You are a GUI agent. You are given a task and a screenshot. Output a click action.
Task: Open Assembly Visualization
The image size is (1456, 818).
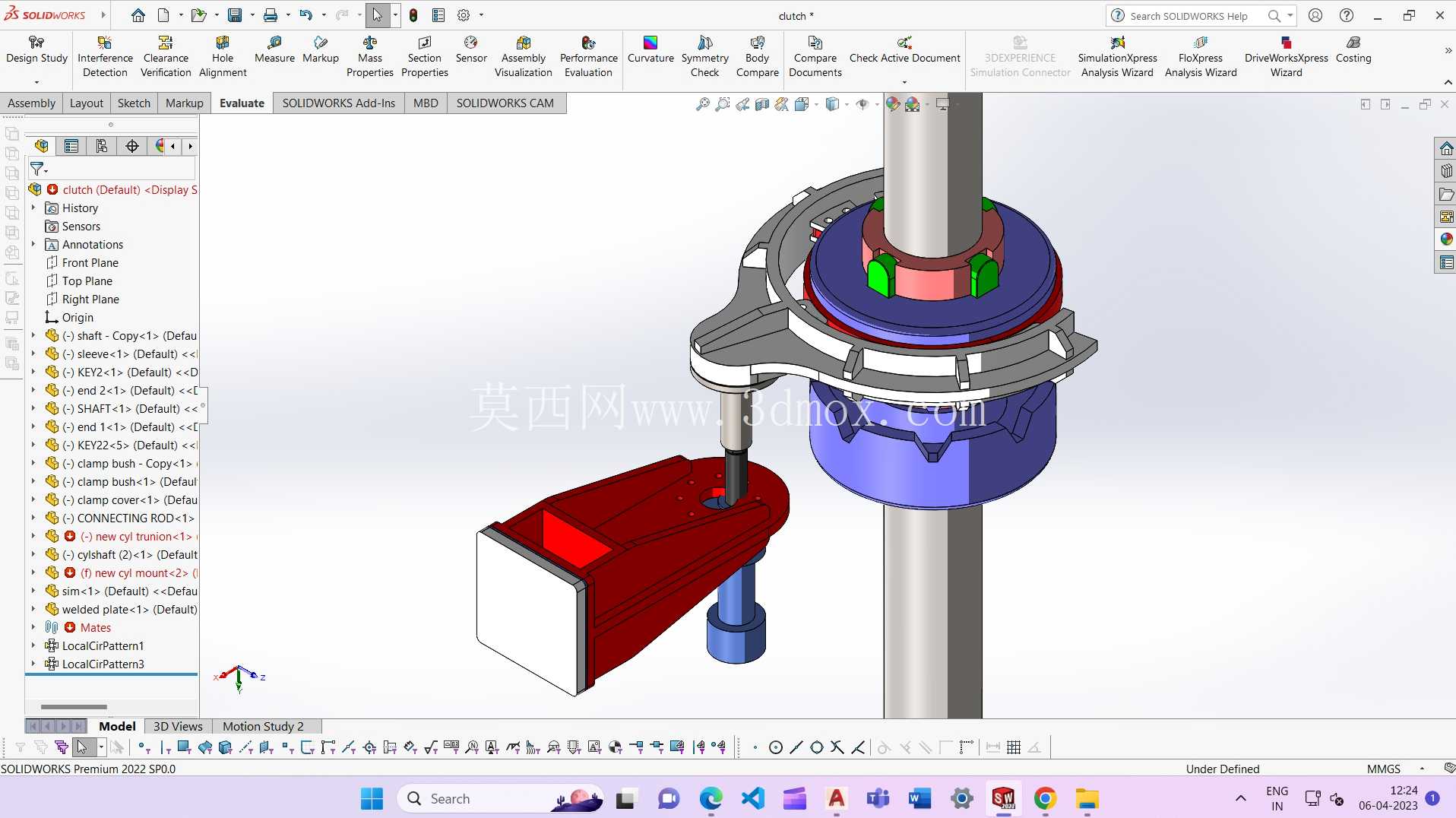pos(524,57)
